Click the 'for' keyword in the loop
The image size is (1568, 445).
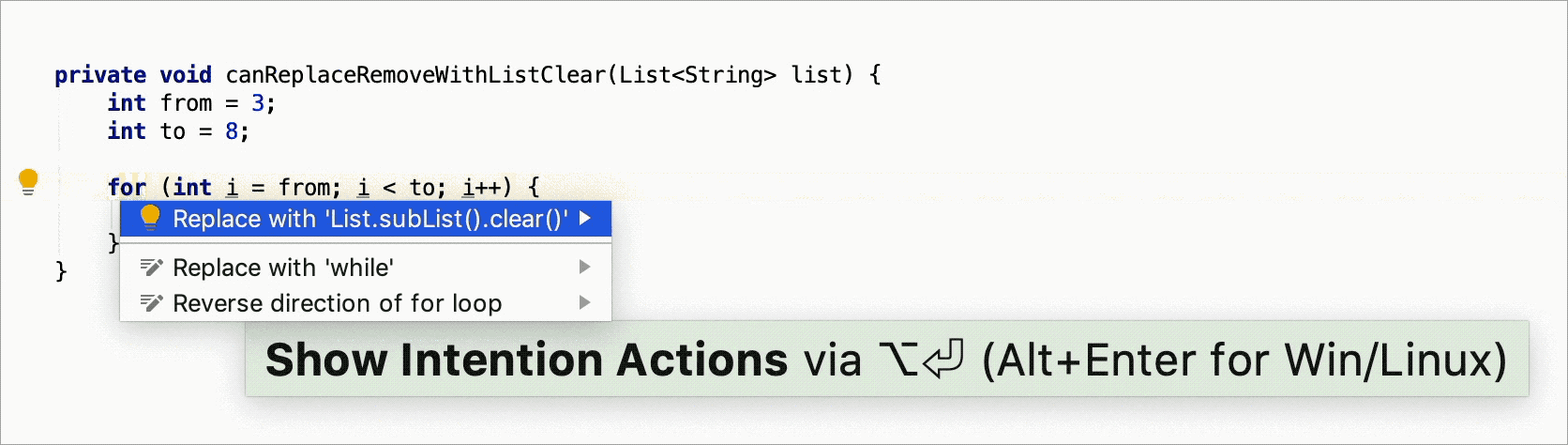[x=127, y=188]
